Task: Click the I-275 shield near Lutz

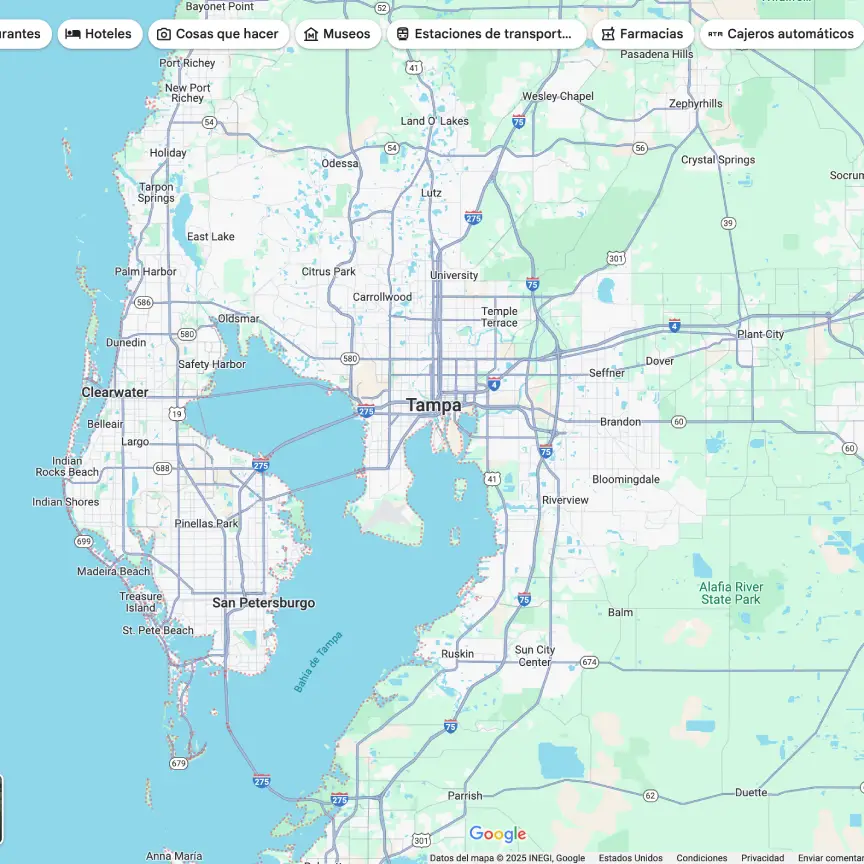Action: [x=473, y=217]
